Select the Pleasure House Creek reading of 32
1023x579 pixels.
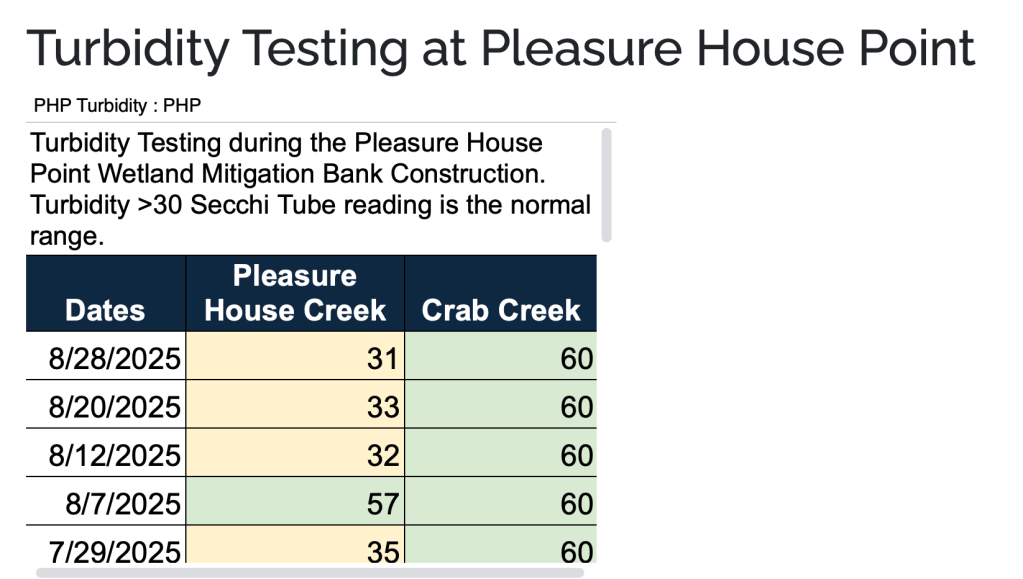pos(295,455)
